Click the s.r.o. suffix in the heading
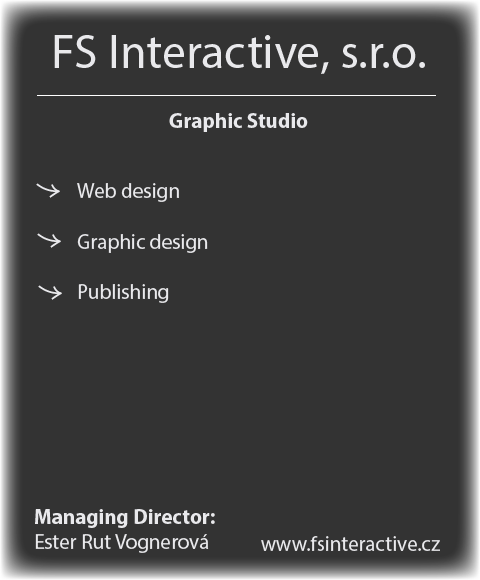This screenshot has width=480, height=580. point(384,55)
